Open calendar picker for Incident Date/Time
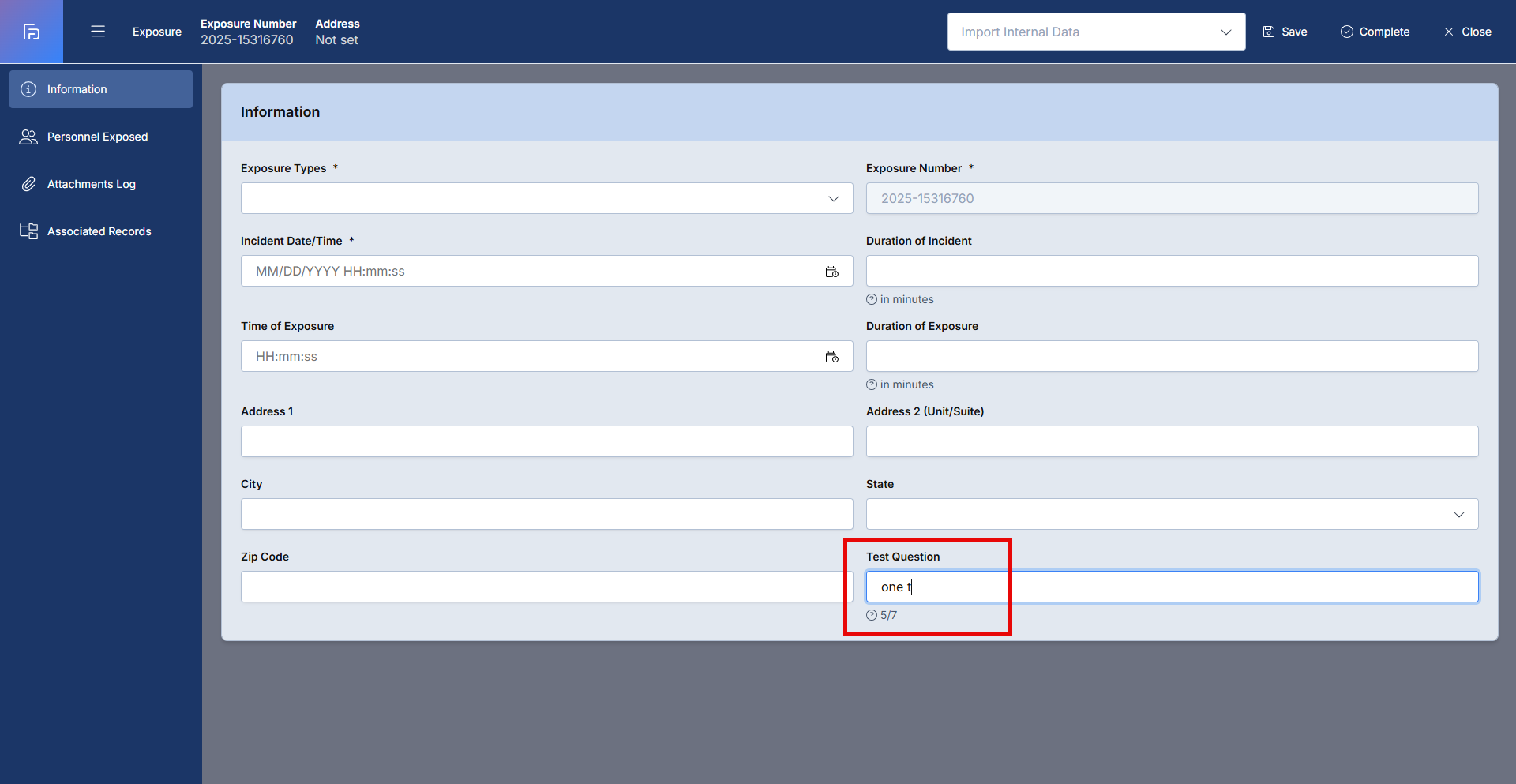The height and width of the screenshot is (784, 1516). click(x=831, y=272)
